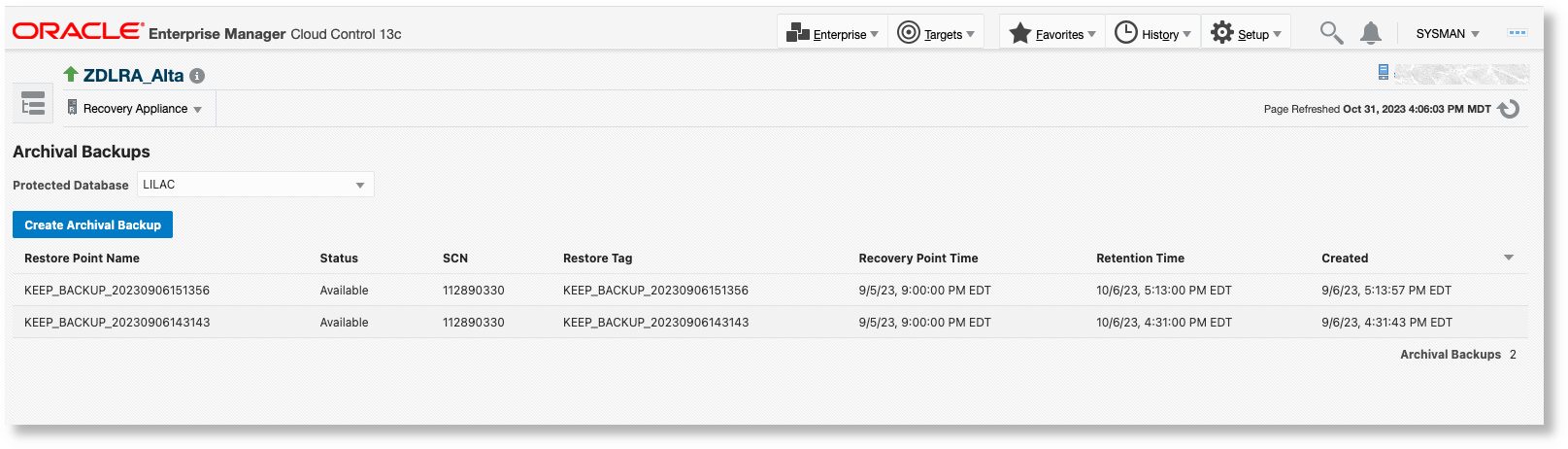Screen dimensions: 1568x449
Task: Click Created 9/6/23, 5:13:57 PM EDT cell
Action: 1385,291
